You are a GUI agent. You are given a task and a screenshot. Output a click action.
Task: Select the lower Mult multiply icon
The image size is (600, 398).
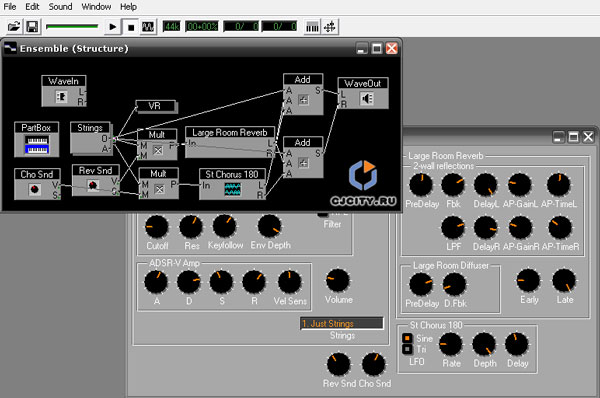(x=159, y=189)
